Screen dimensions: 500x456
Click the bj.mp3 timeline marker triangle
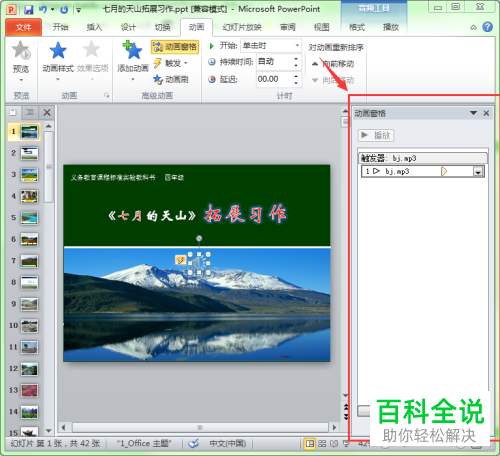444,171
